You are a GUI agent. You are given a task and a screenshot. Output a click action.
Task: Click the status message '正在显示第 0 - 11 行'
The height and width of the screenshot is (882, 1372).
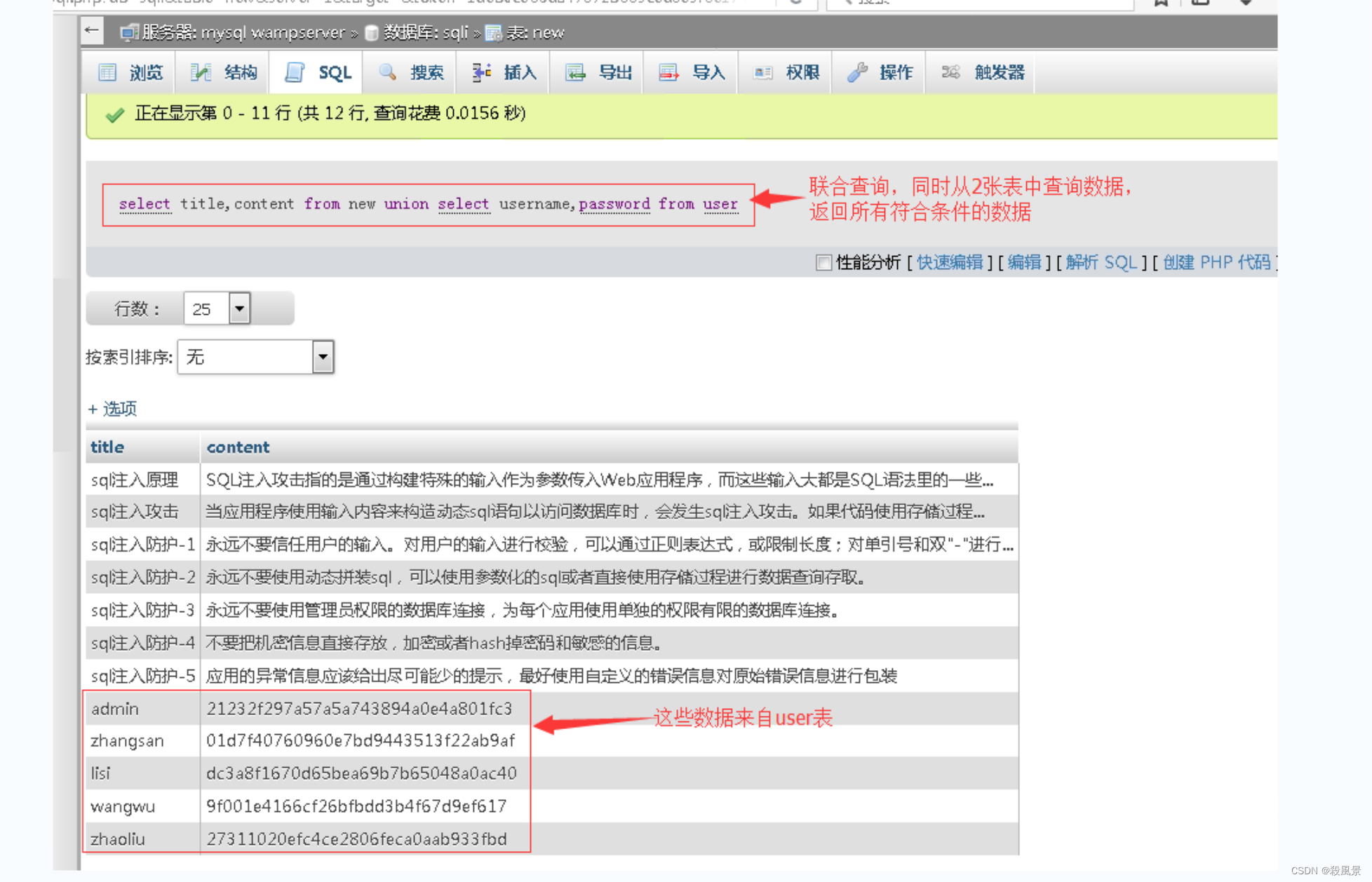pyautogui.click(x=213, y=114)
